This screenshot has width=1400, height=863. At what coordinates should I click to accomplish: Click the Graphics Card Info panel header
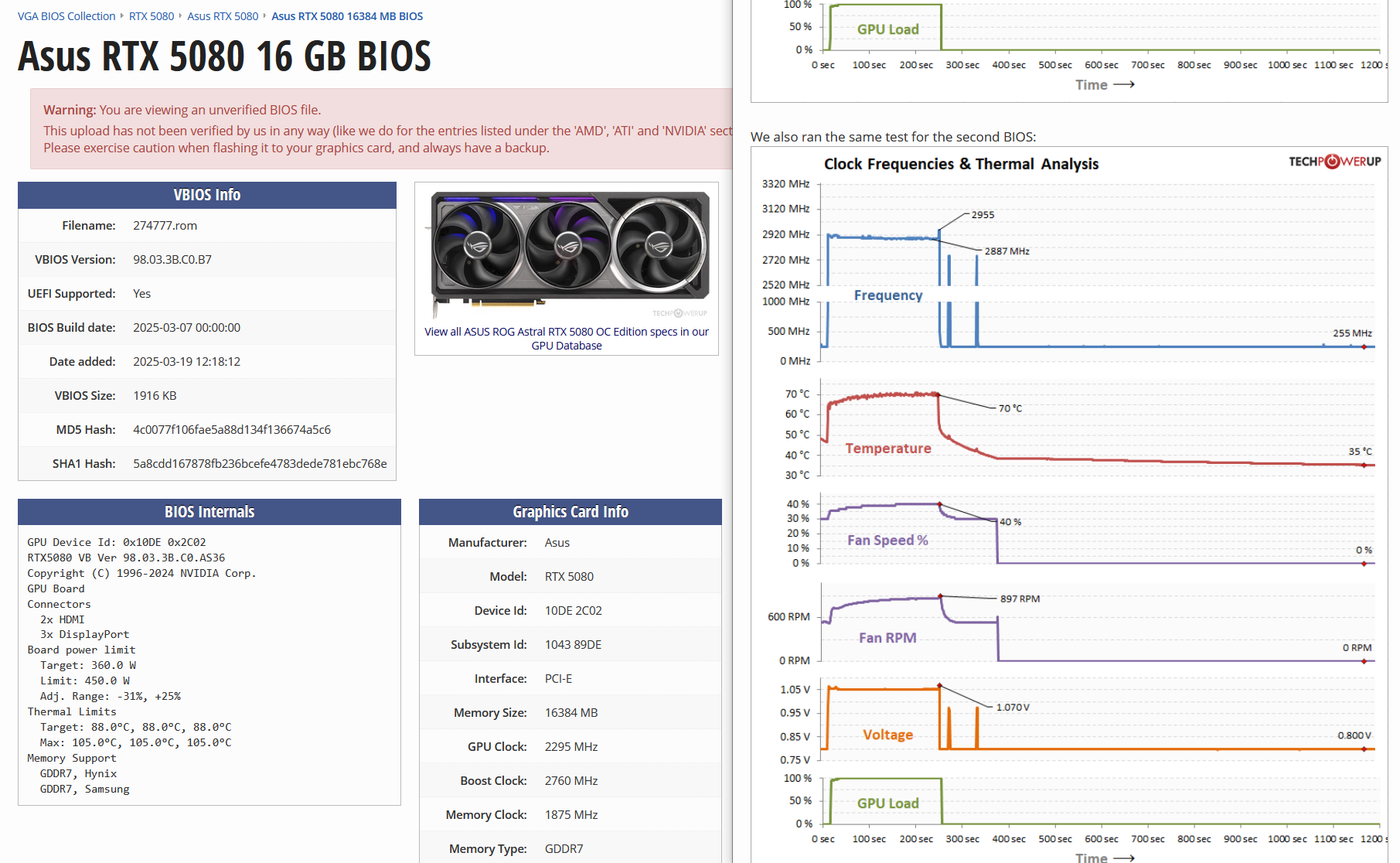pyautogui.click(x=571, y=512)
